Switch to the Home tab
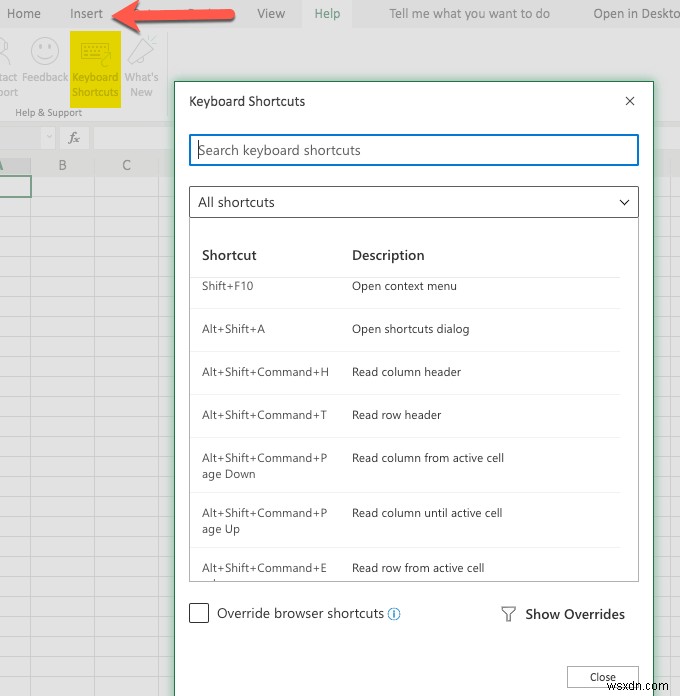Viewport: 680px width, 696px height. 24,14
